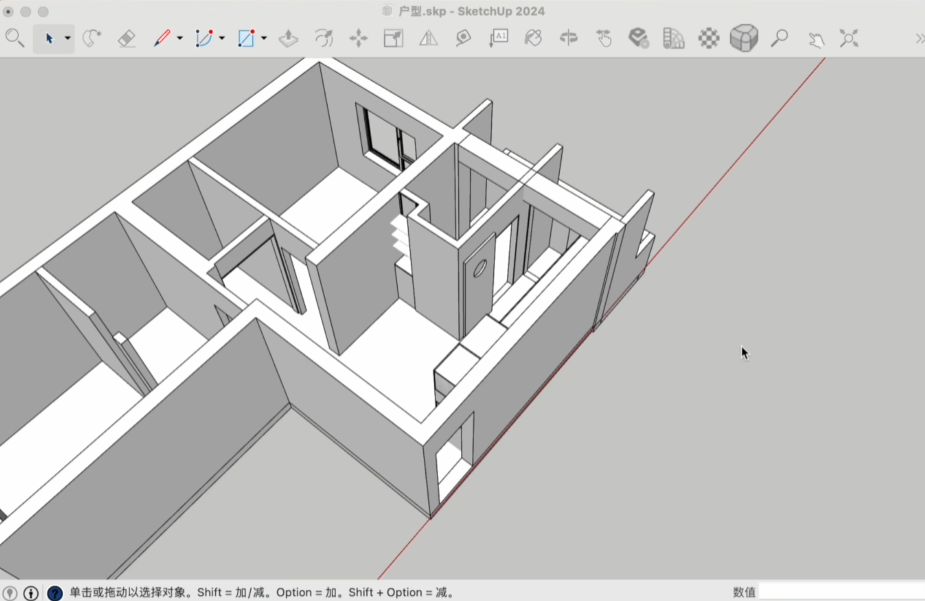The width and height of the screenshot is (925, 601).
Task: Open the Arc tool dropdown arrow
Action: pyautogui.click(x=222, y=39)
